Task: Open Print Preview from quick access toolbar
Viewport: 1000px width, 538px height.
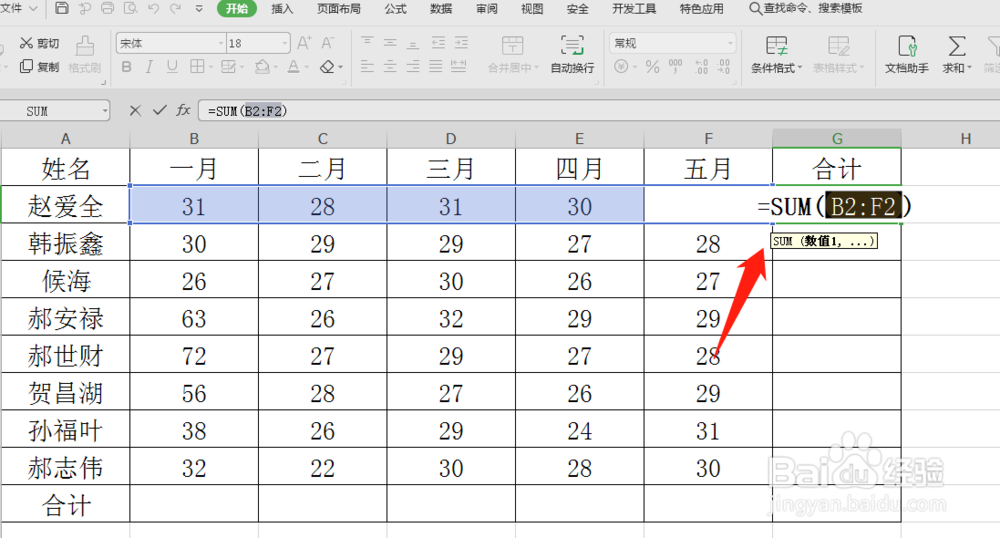Action: pos(131,8)
